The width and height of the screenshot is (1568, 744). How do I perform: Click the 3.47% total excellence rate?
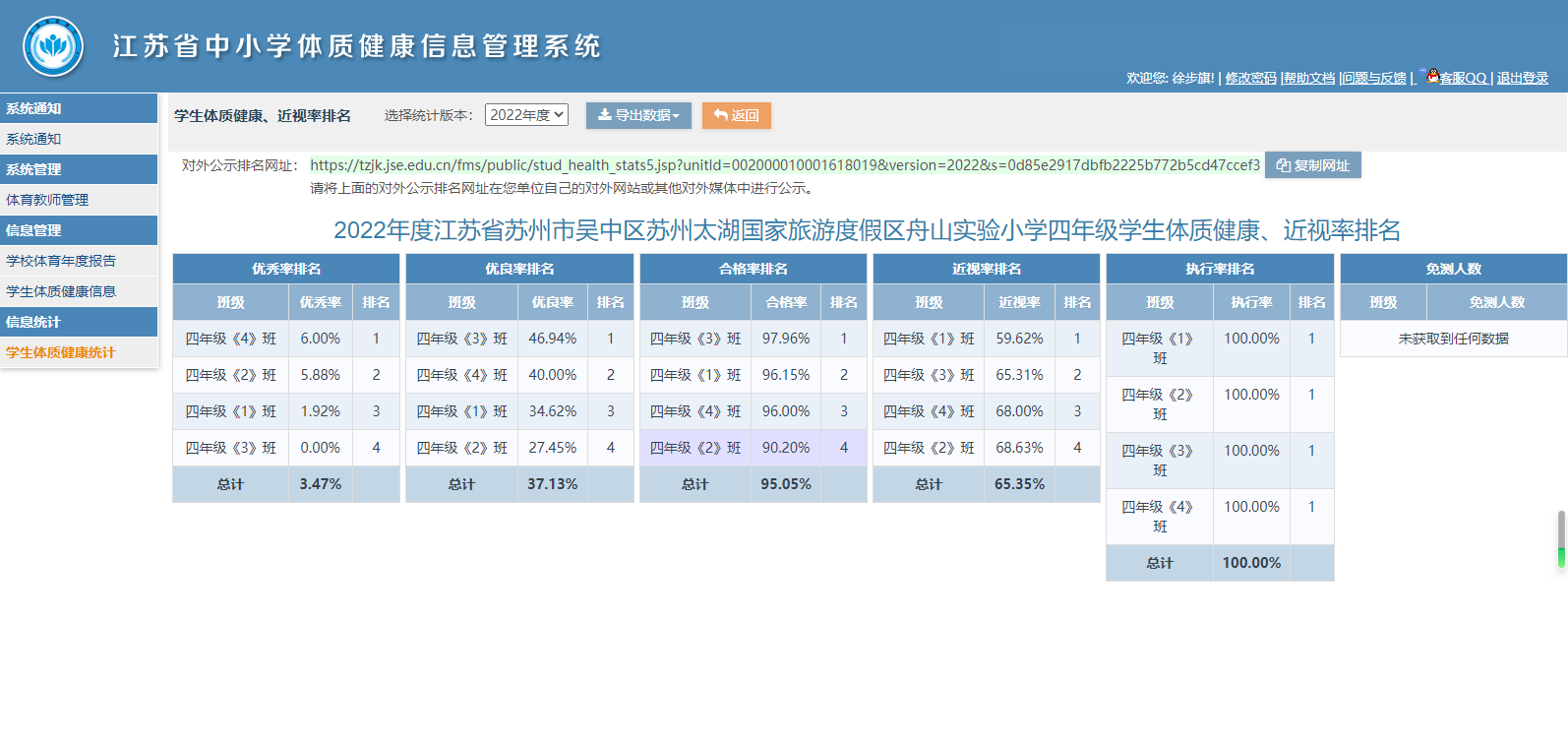(x=321, y=484)
